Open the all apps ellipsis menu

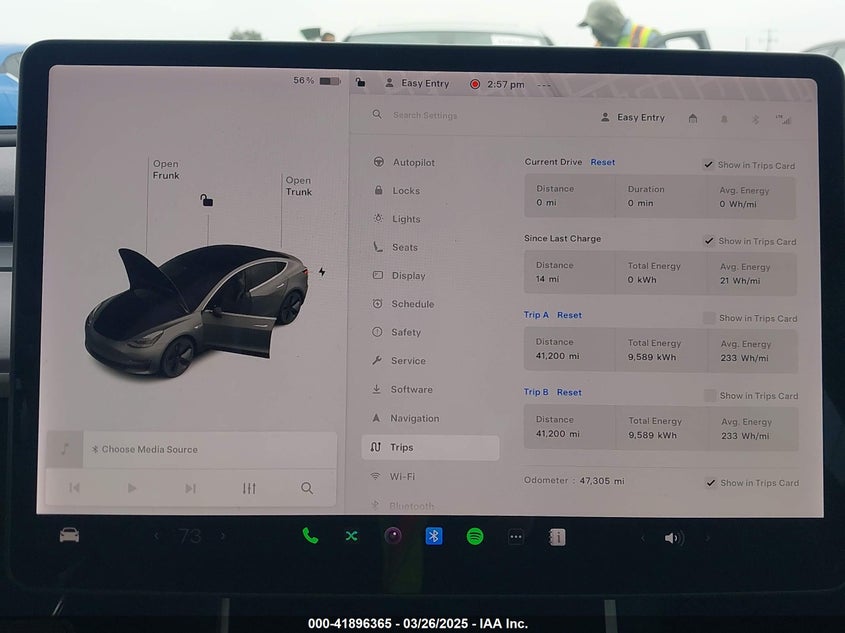coord(516,537)
